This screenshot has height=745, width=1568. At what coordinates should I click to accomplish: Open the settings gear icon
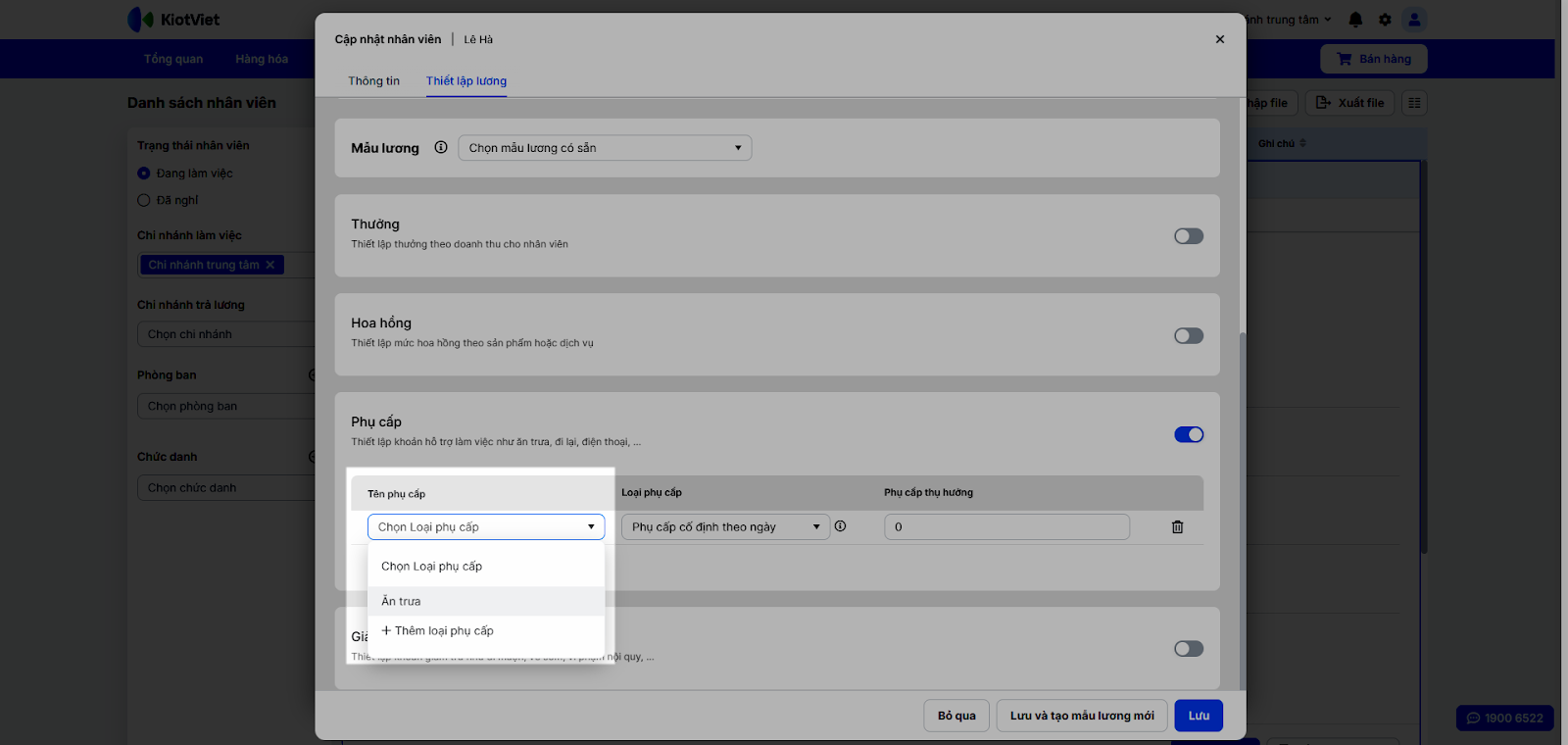click(1385, 20)
